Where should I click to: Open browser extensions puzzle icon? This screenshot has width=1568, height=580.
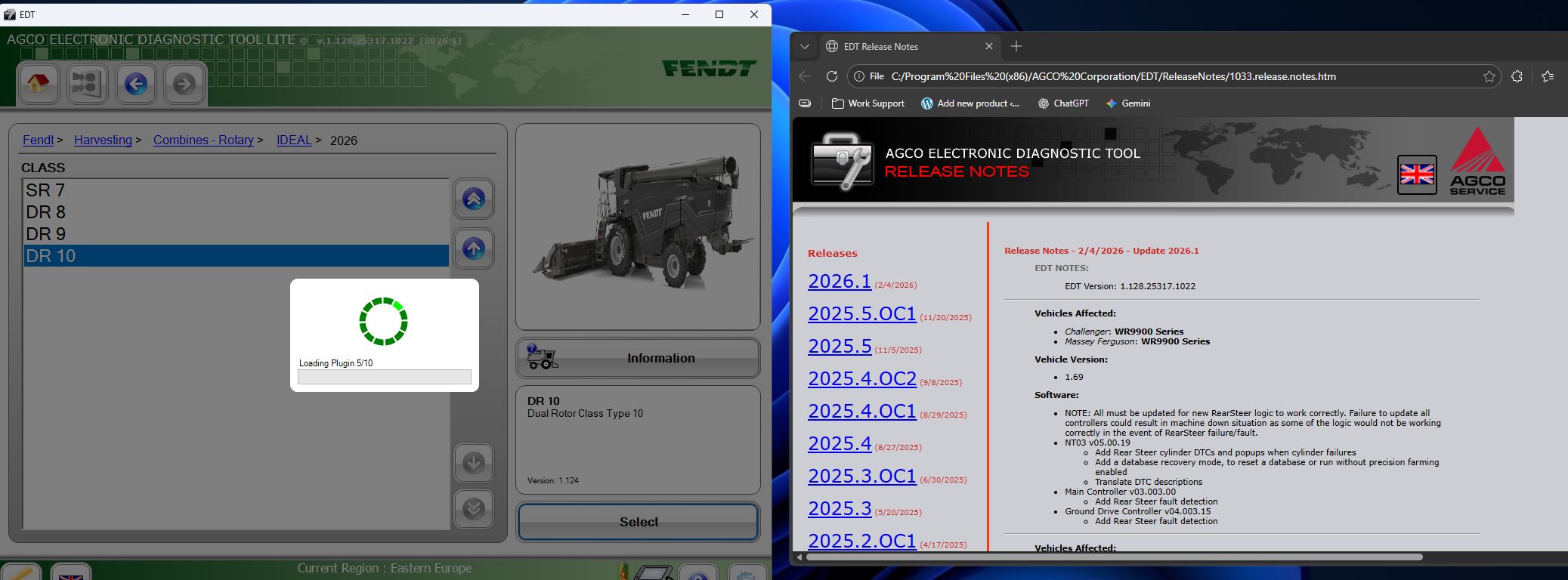pos(1517,76)
